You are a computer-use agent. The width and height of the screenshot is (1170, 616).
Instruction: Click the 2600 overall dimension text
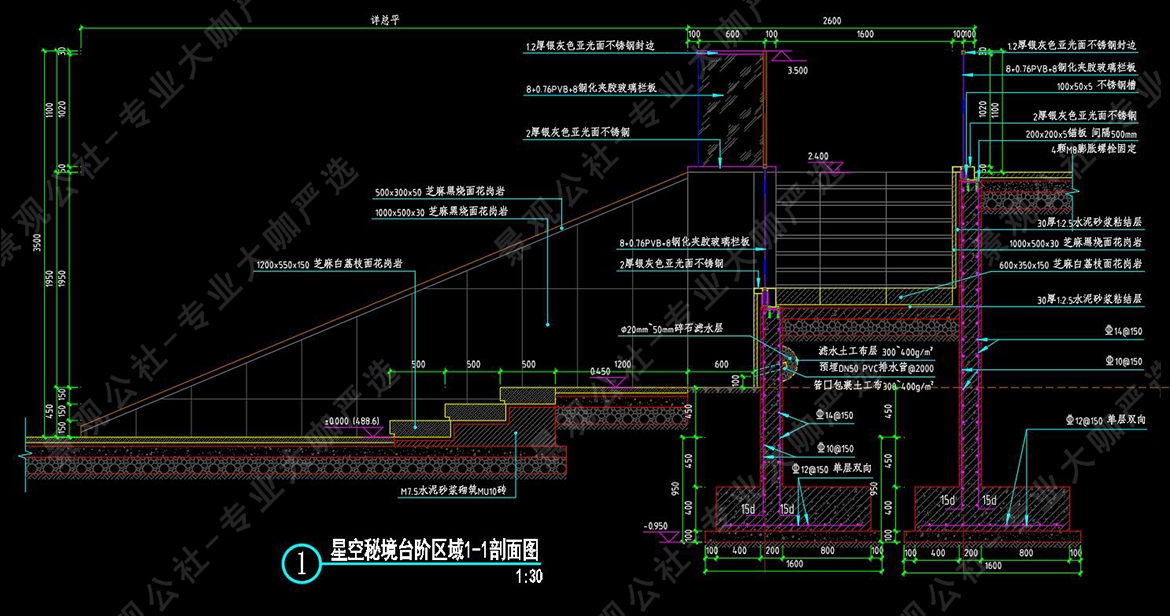(x=832, y=21)
